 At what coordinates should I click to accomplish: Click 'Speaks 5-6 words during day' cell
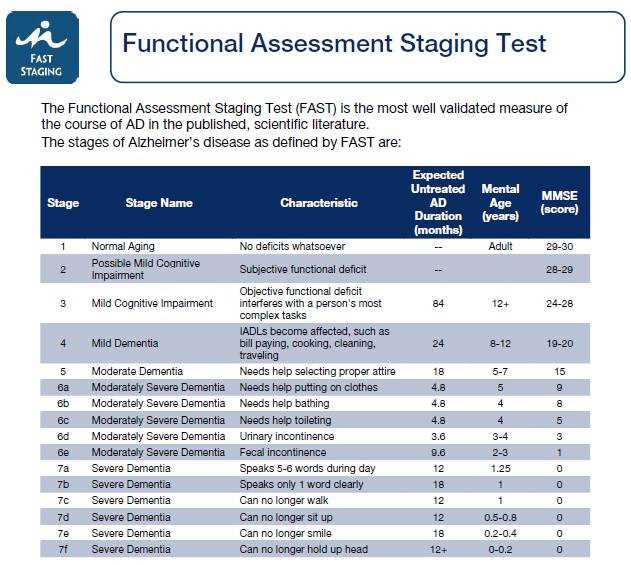click(x=307, y=468)
